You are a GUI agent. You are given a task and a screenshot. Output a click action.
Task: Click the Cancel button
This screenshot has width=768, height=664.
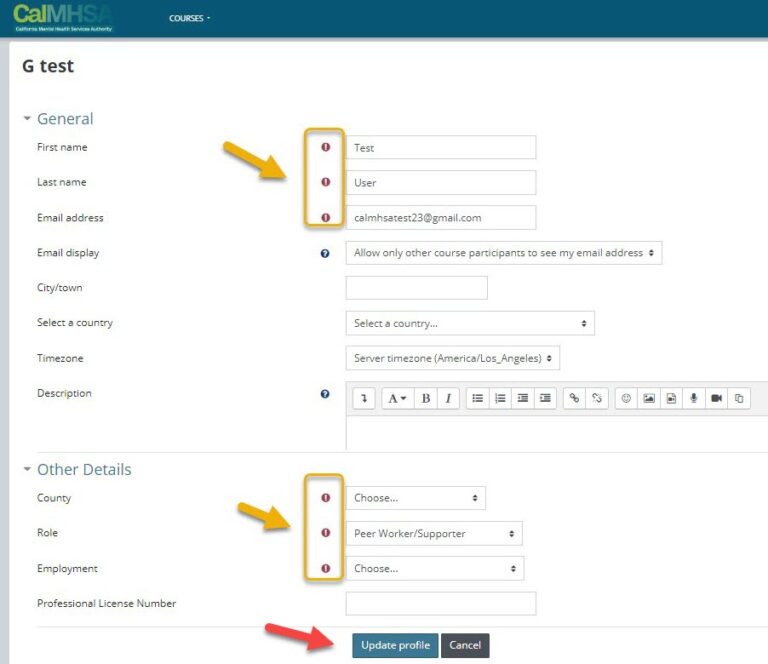coord(465,645)
